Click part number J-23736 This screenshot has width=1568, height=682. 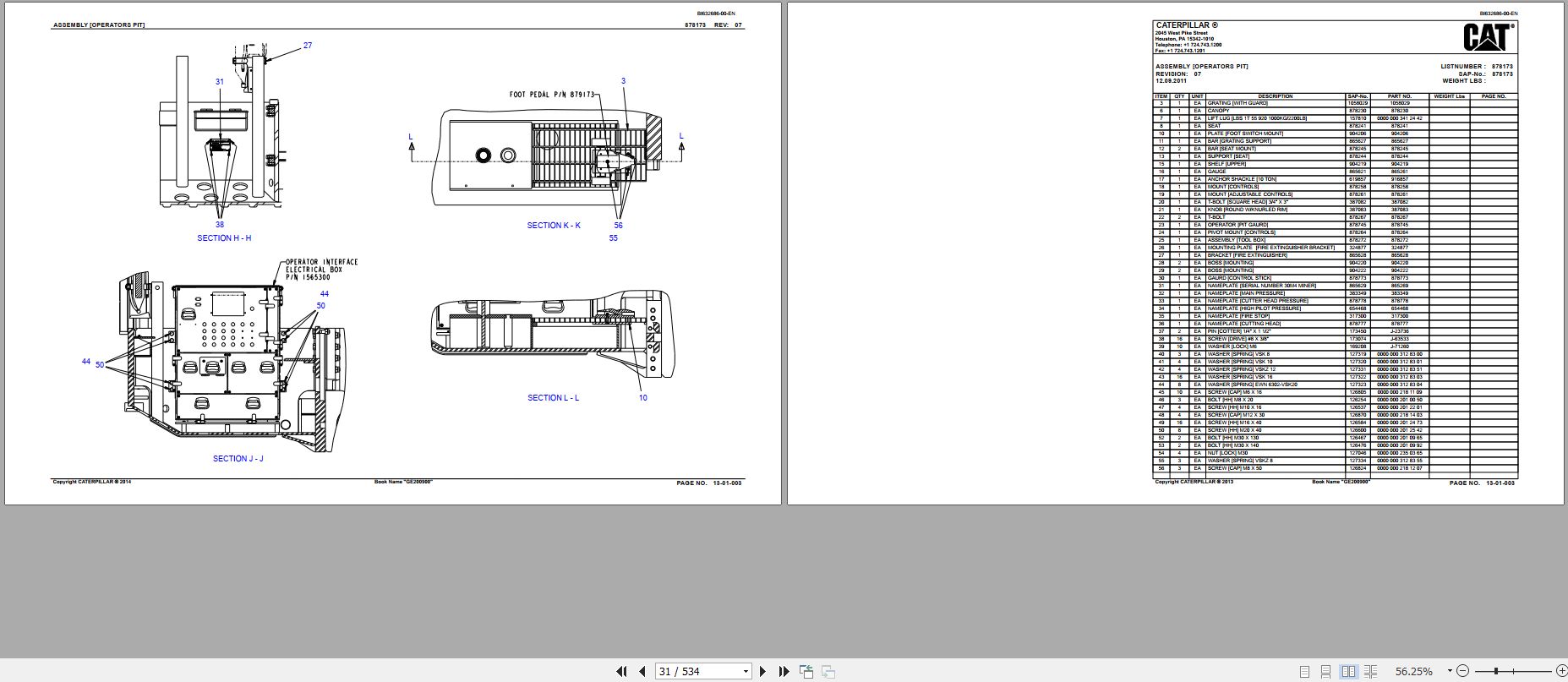point(1400,331)
